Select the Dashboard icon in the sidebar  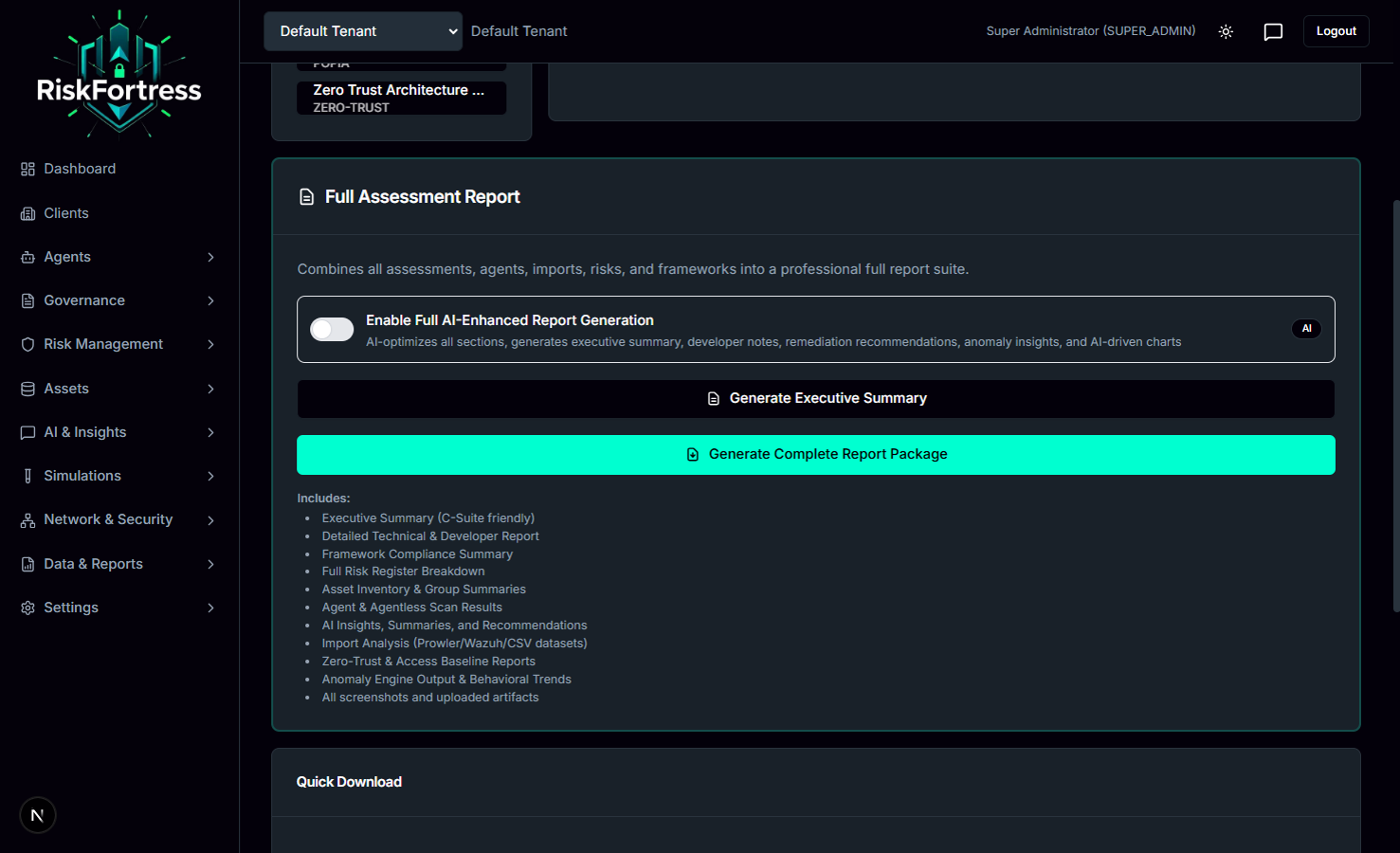(x=27, y=168)
